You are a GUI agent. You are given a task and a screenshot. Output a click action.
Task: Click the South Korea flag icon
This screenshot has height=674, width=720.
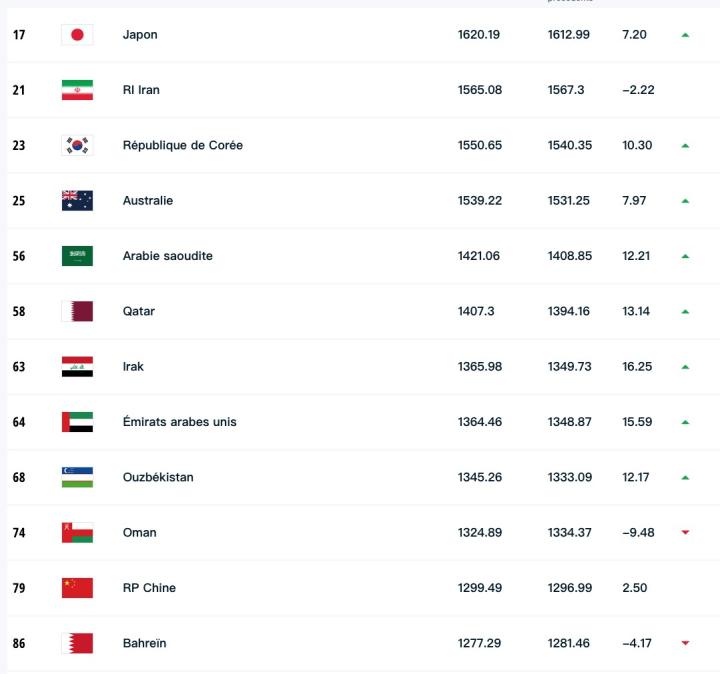click(x=77, y=145)
